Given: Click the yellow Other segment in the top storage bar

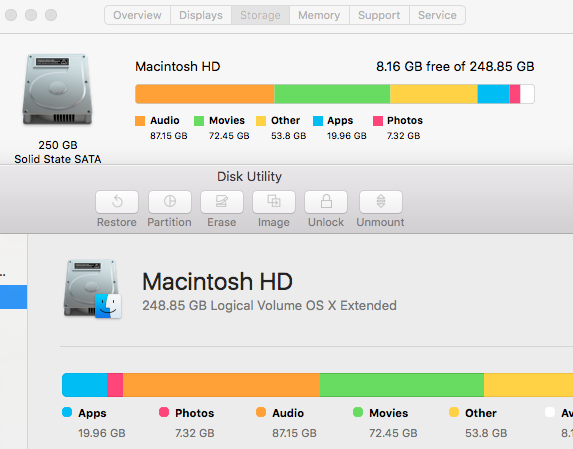Looking at the screenshot, I should click(x=434, y=94).
